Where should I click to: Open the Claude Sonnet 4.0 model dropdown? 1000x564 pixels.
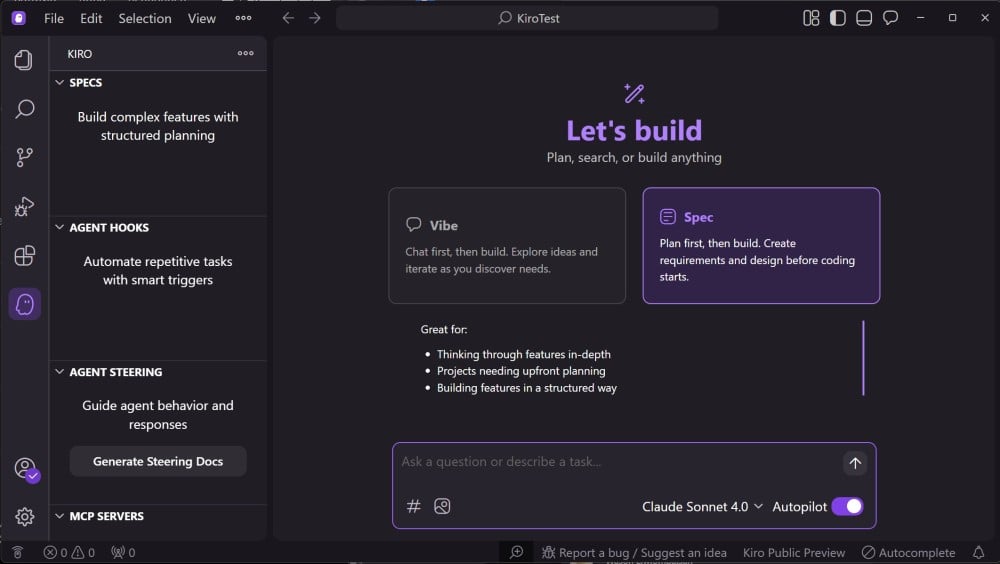click(702, 507)
